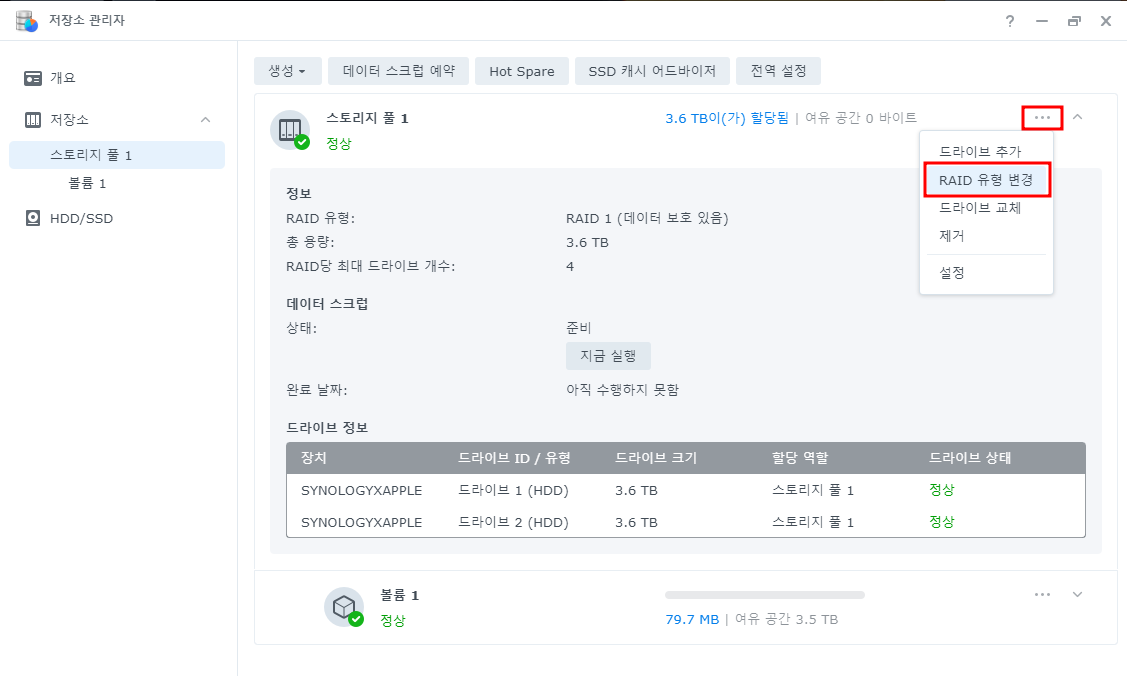Open the HDD/SSD sidebar icon
Image resolution: width=1127 pixels, height=676 pixels.
pyautogui.click(x=33, y=218)
